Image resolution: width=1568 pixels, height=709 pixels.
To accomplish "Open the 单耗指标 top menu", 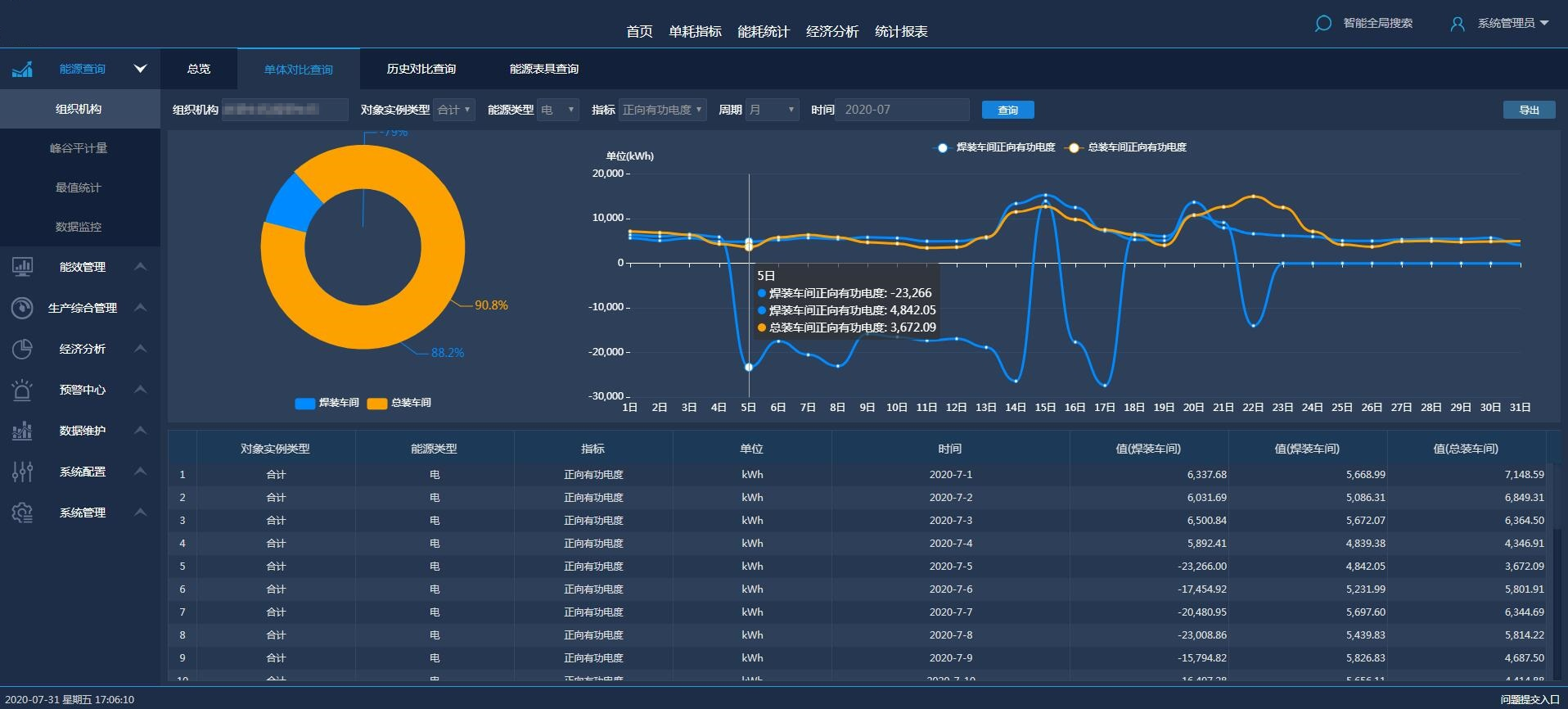I will [695, 31].
